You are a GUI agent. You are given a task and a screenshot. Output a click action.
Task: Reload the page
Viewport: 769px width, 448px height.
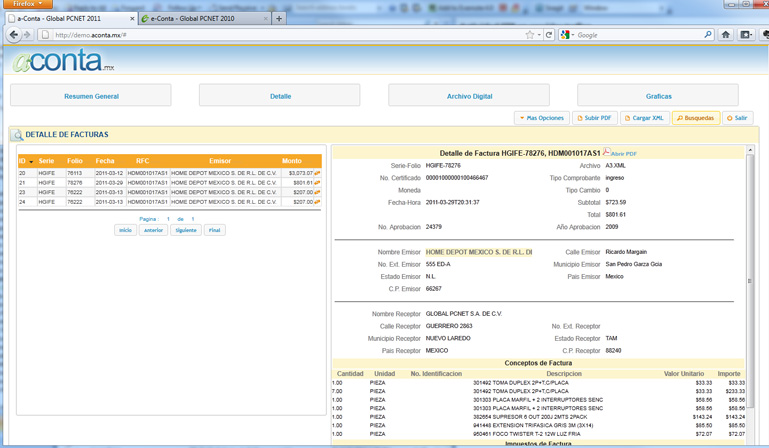(549, 35)
